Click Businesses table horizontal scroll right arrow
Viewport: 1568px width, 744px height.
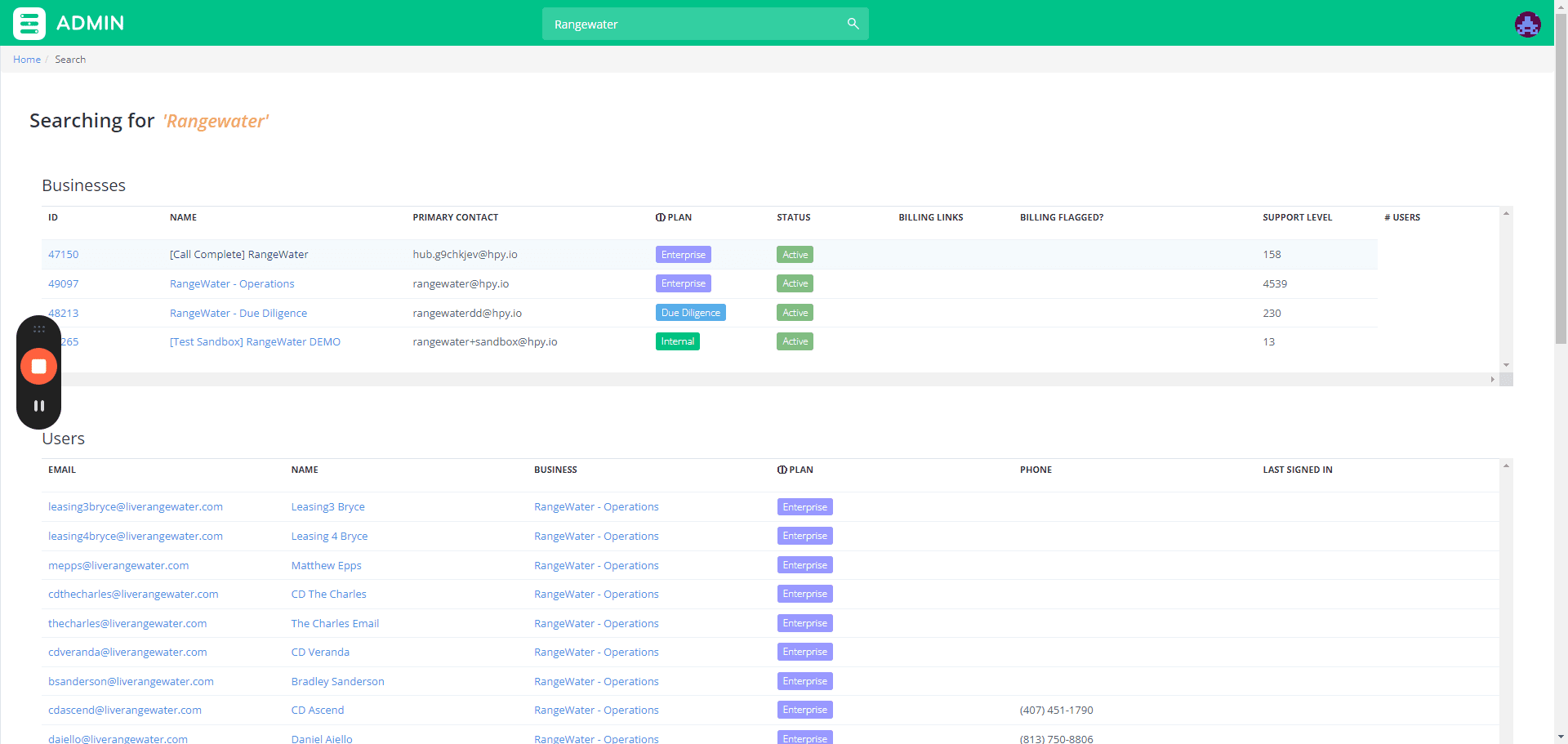tap(1492, 379)
